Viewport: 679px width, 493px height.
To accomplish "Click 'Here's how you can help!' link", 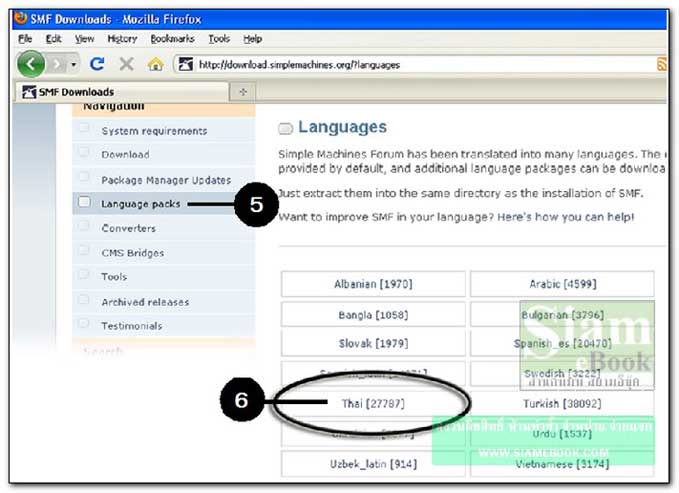I will [566, 217].
